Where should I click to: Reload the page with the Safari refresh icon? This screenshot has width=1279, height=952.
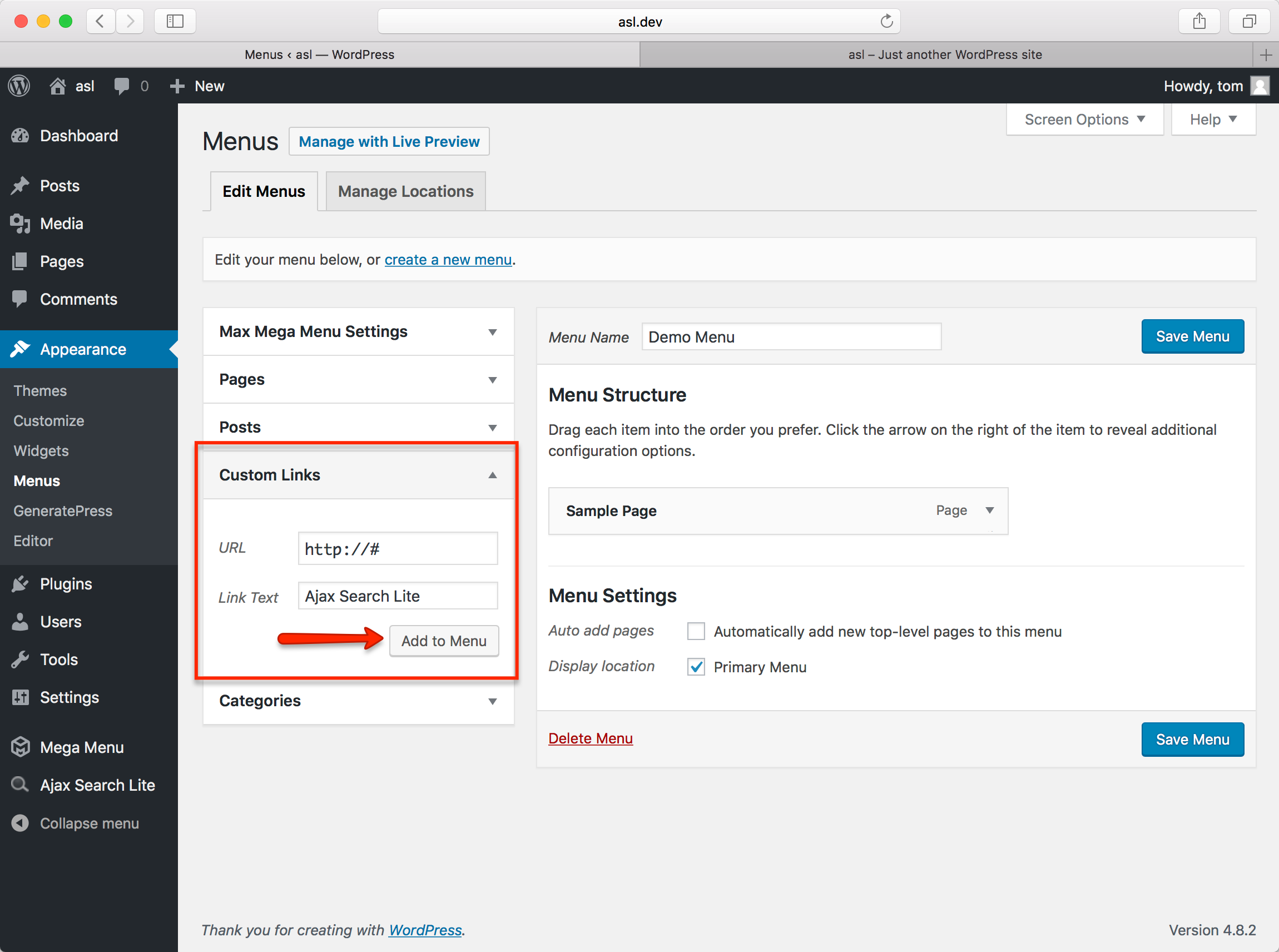coord(886,21)
